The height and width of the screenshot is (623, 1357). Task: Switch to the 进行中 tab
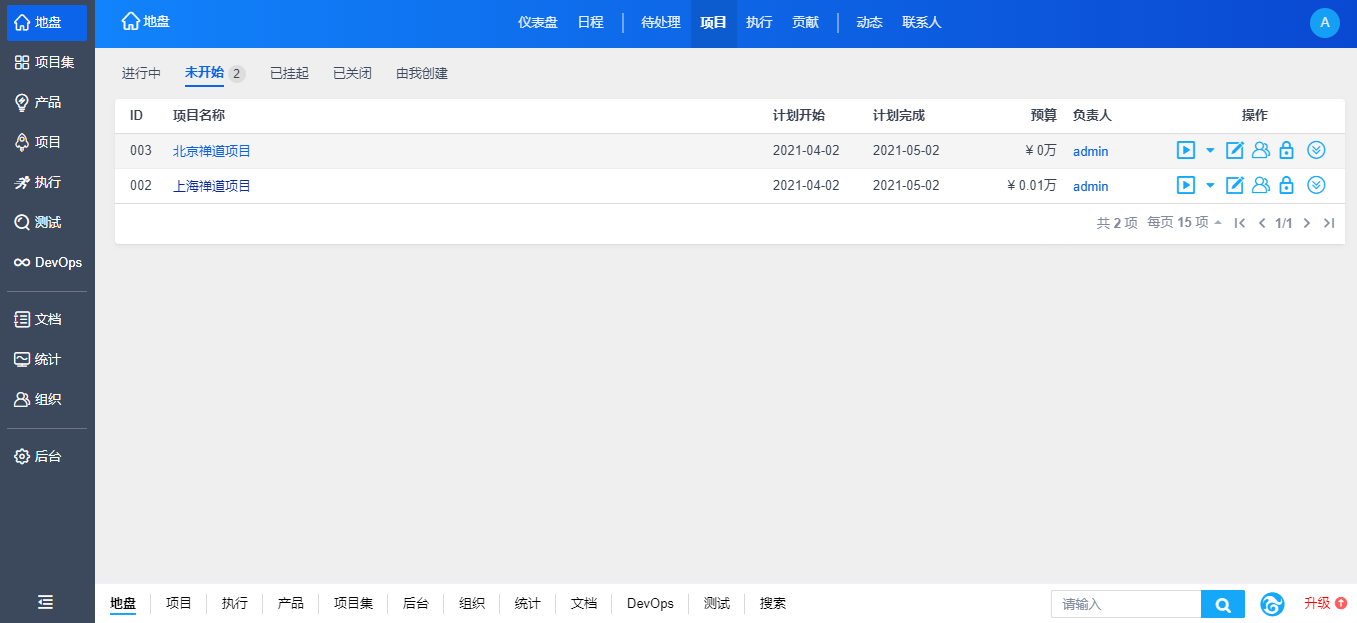pyautogui.click(x=141, y=74)
